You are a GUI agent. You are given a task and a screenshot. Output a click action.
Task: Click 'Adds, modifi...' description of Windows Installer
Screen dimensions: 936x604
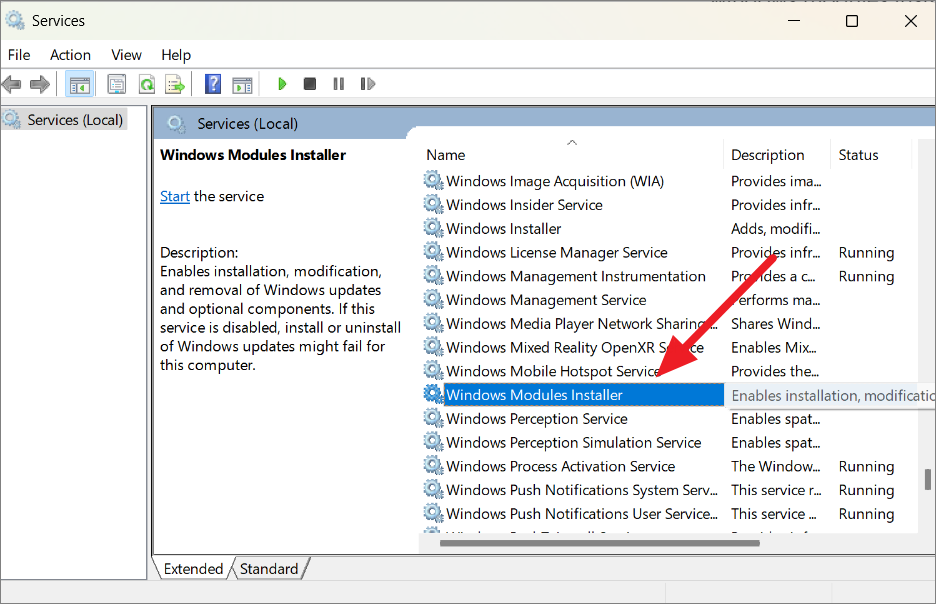point(775,229)
